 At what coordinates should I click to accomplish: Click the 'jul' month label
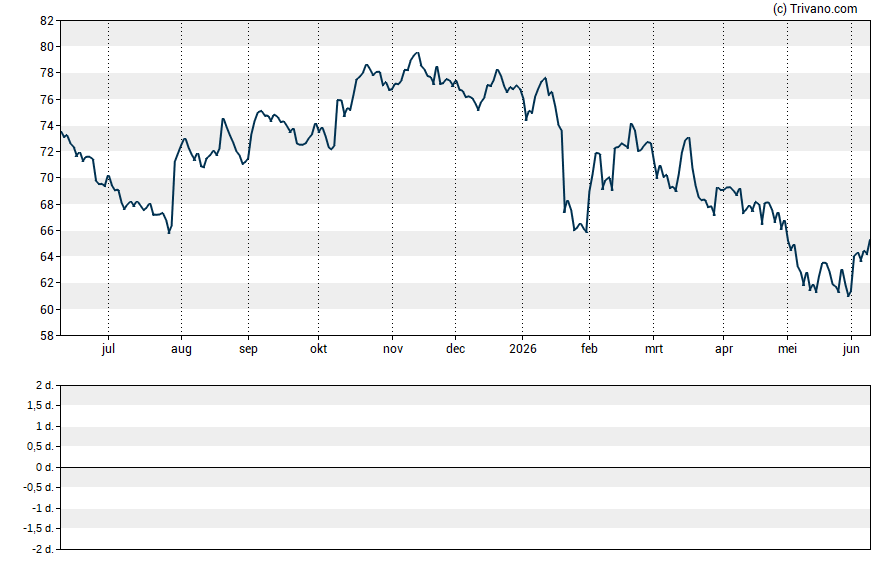(x=108, y=349)
